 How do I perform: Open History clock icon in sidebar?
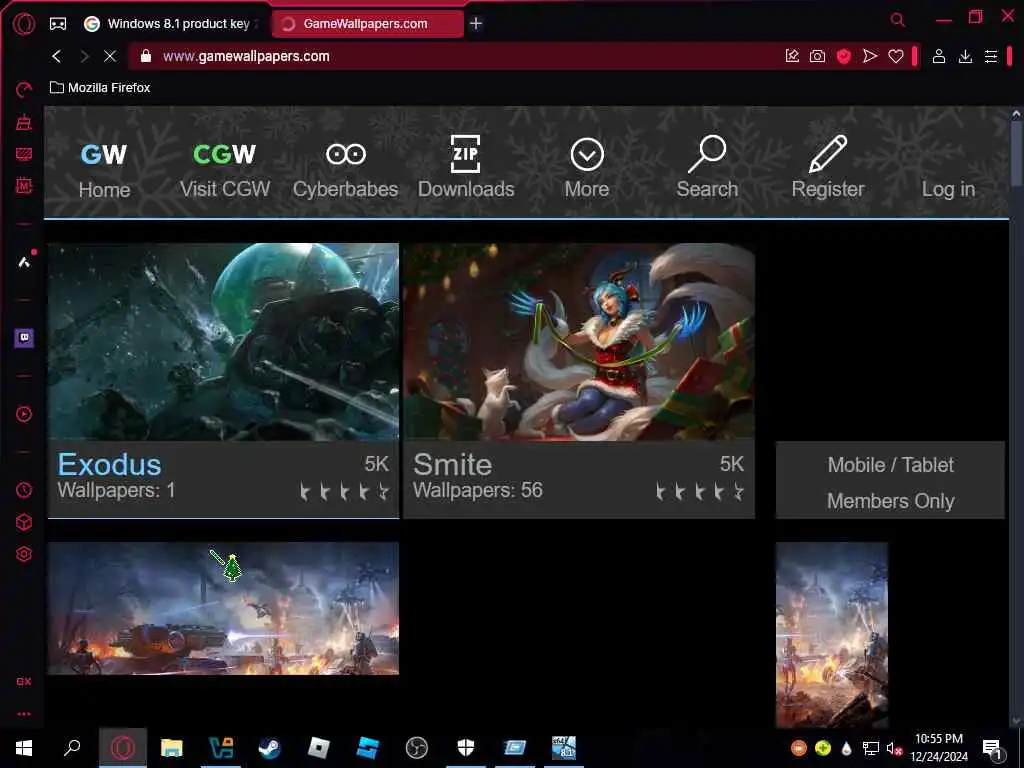coord(24,490)
